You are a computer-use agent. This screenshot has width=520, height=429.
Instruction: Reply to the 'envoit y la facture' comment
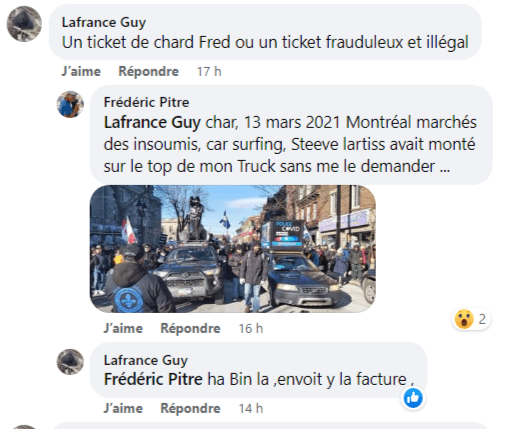point(190,408)
